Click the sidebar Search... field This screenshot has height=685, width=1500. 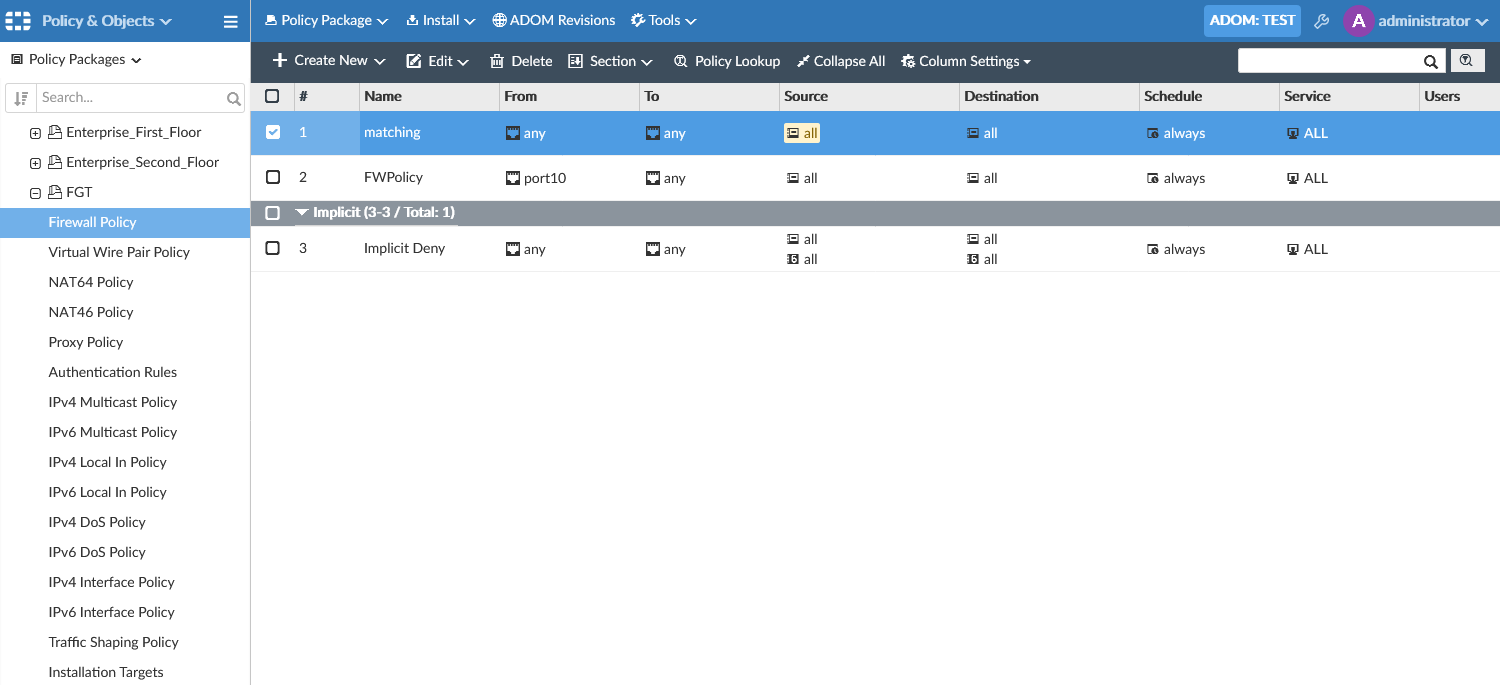click(x=130, y=98)
